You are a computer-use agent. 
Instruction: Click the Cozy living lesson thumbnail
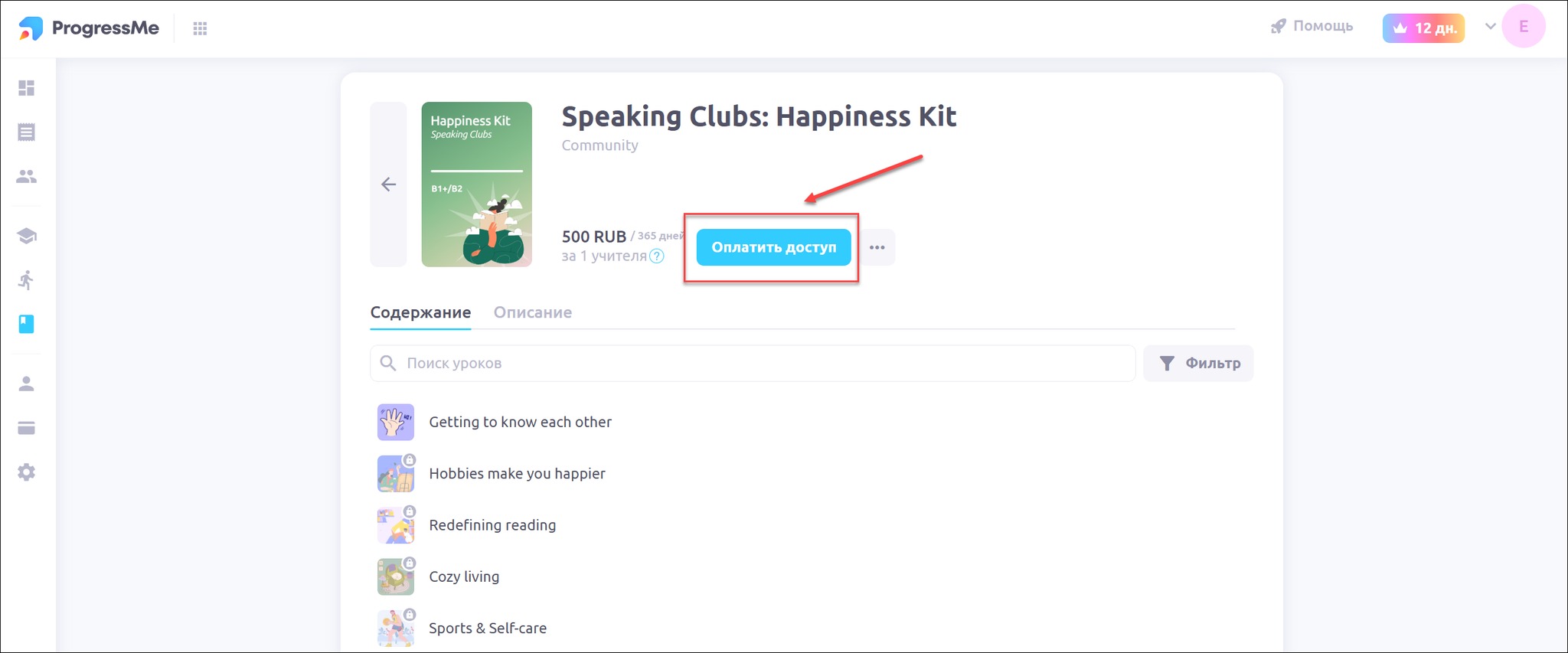click(x=396, y=576)
